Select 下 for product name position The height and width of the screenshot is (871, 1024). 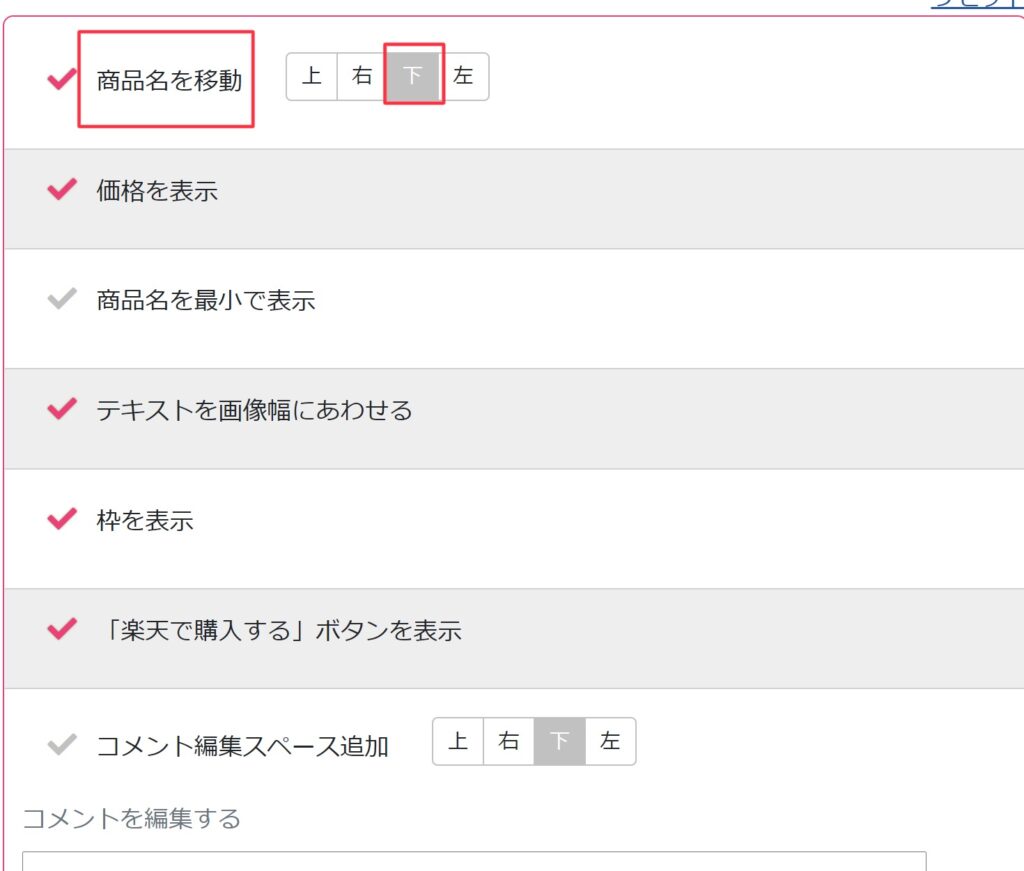tap(413, 76)
